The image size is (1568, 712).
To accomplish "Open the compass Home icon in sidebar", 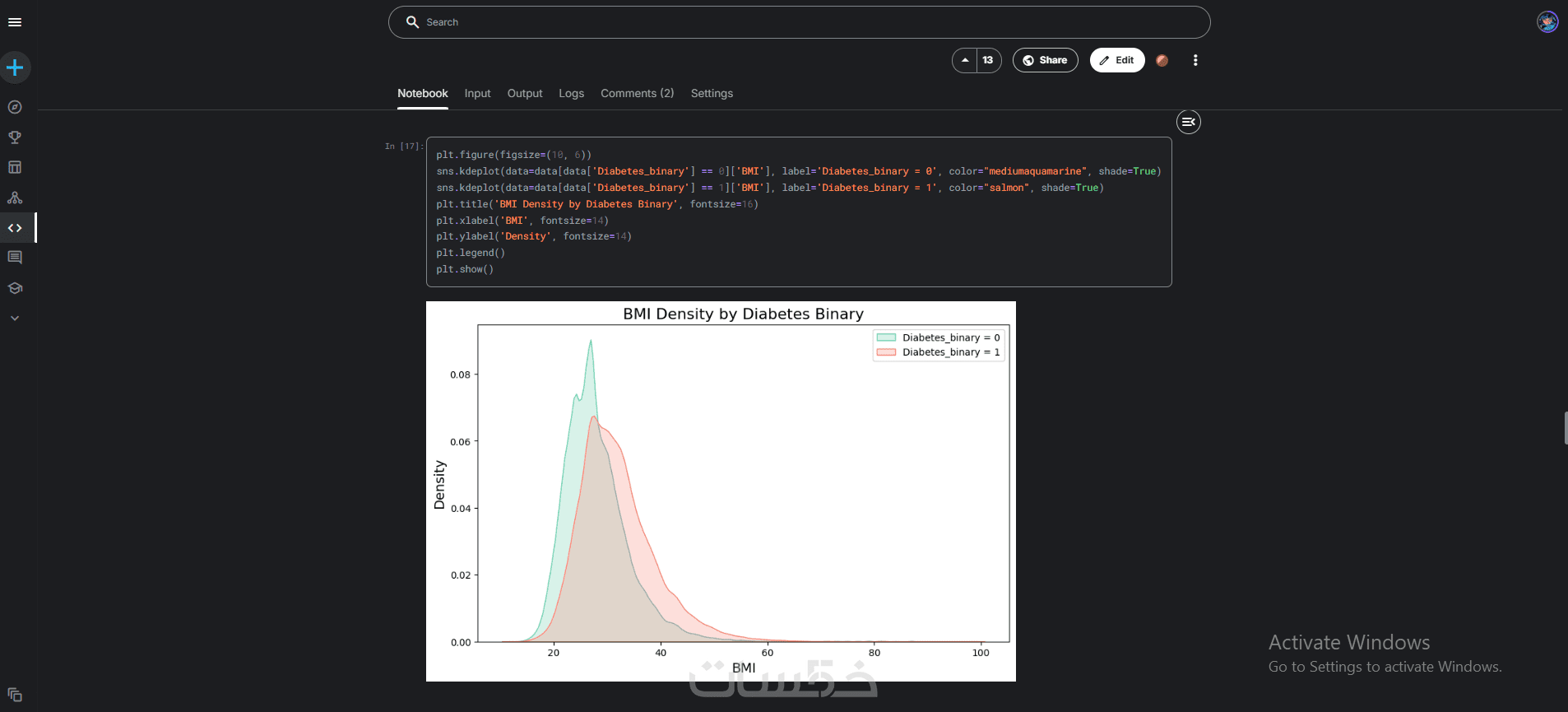I will [x=15, y=107].
